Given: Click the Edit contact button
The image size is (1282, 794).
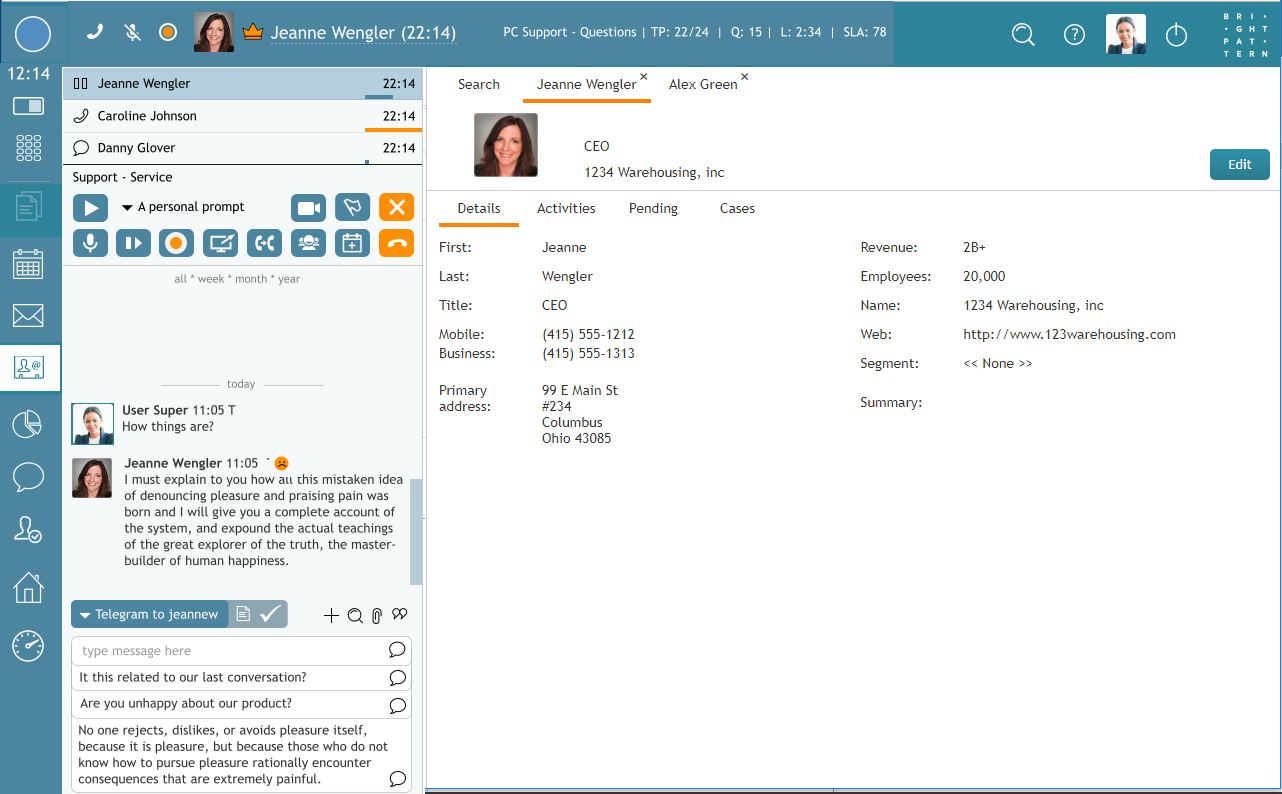Looking at the screenshot, I should tap(1240, 164).
